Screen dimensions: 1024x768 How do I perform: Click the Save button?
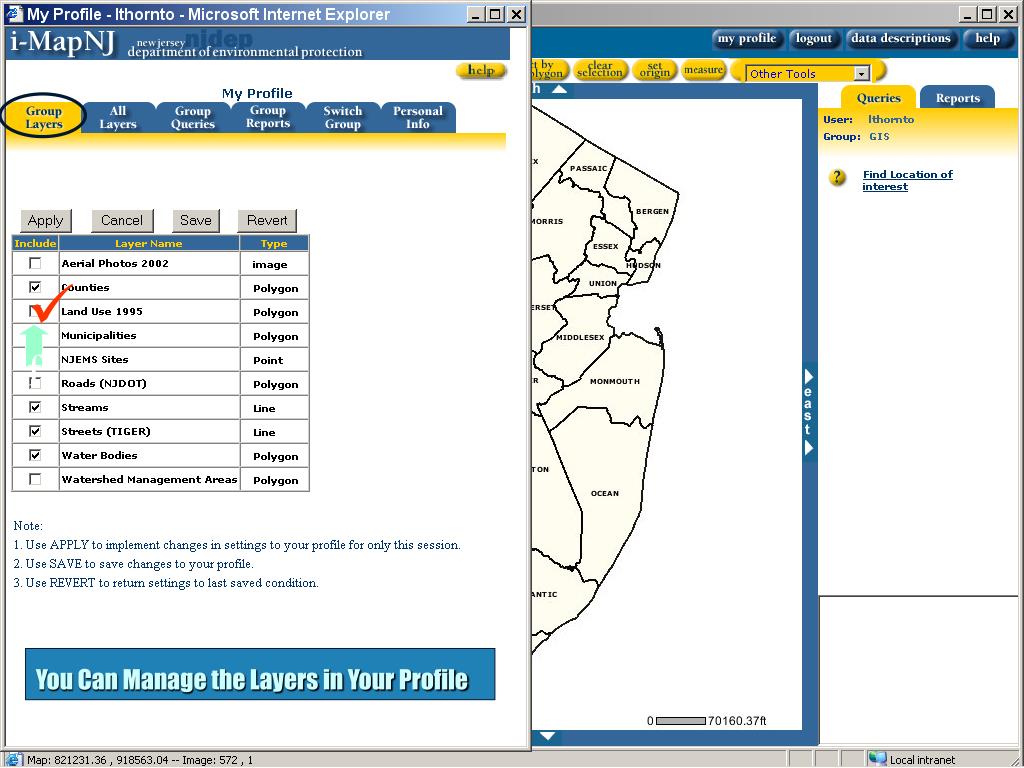196,221
